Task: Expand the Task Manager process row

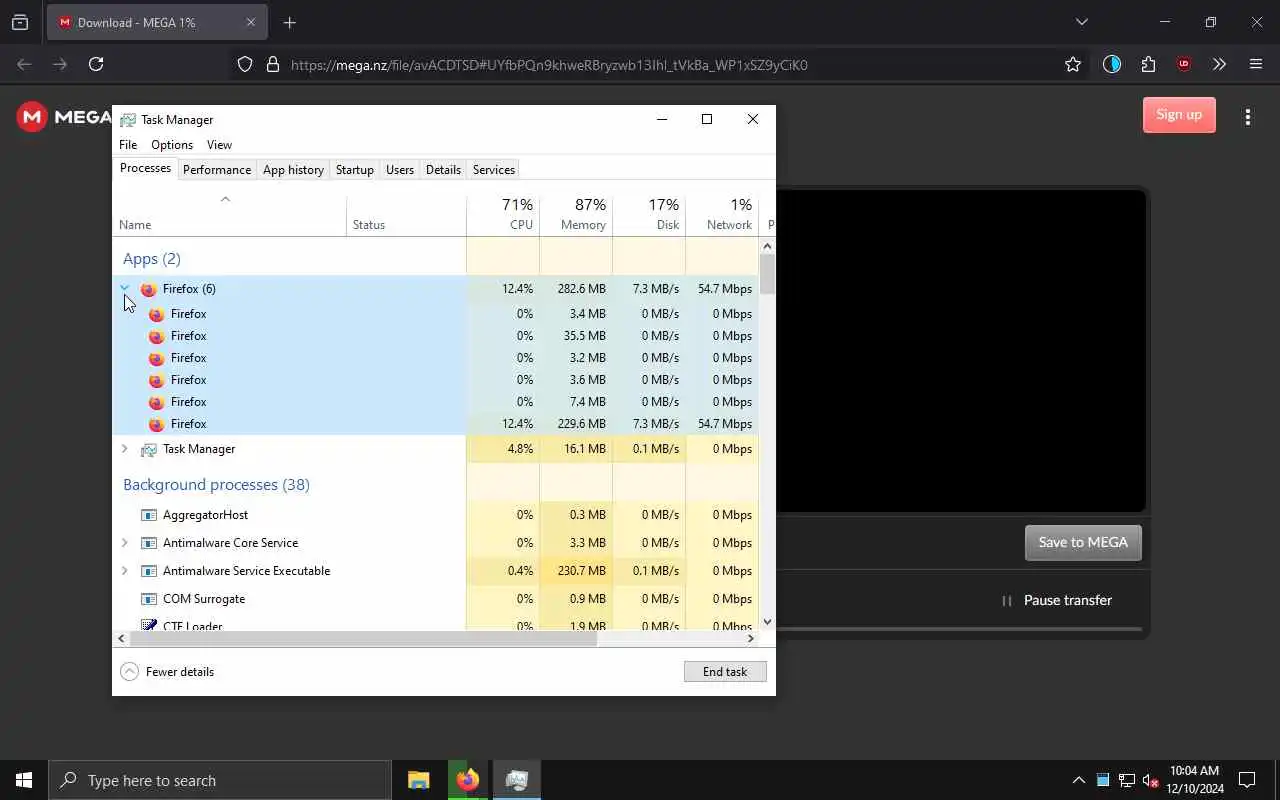Action: click(x=125, y=449)
